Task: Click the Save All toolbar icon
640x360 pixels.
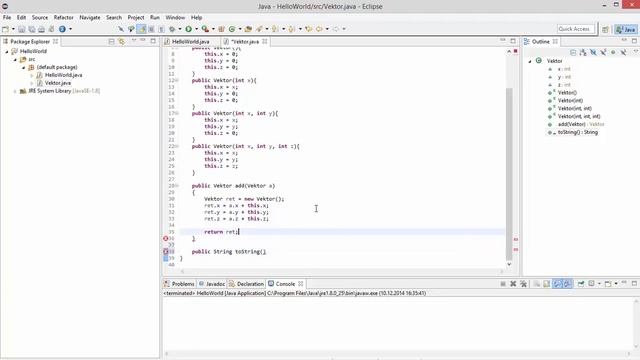Action: click(31, 29)
